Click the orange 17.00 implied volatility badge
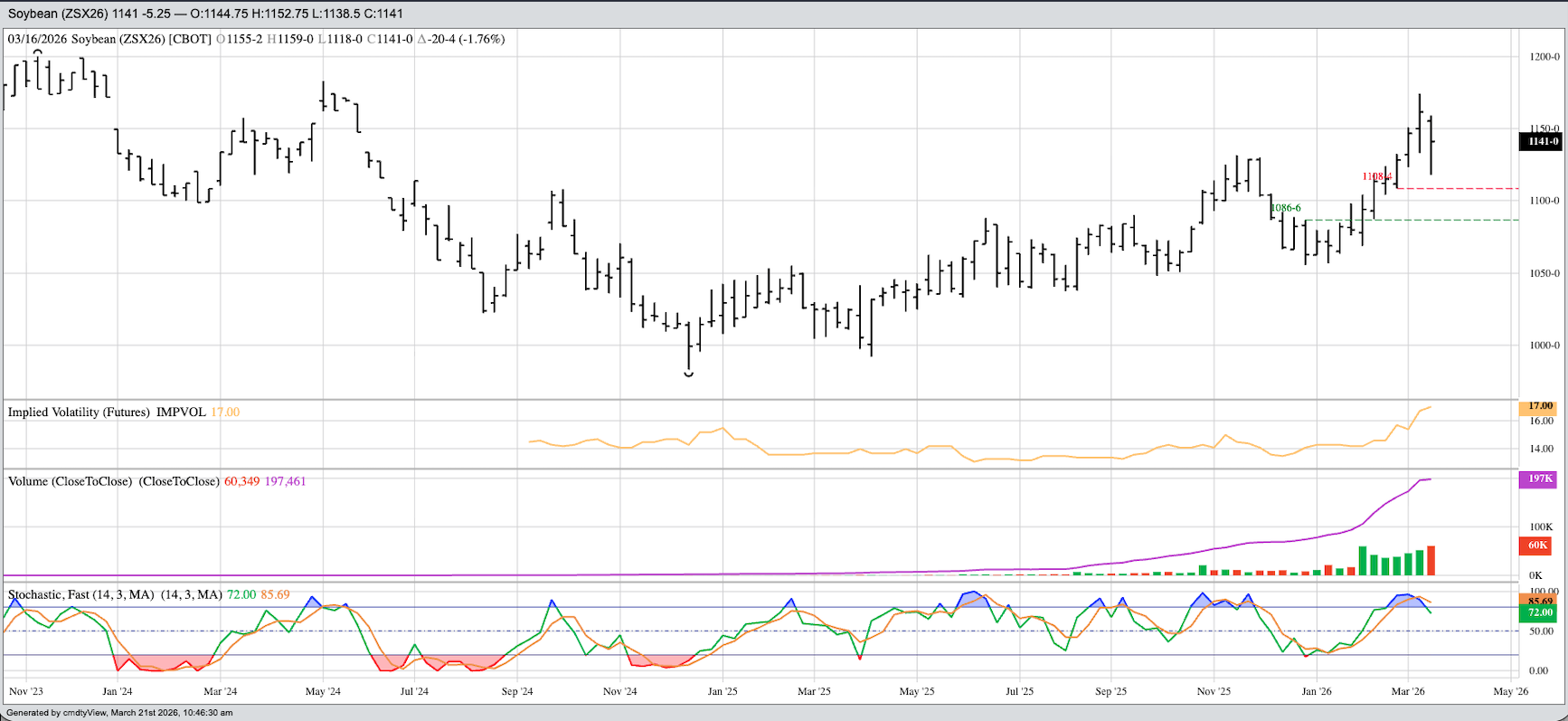This screenshot has height=721, width=1568. [1540, 406]
